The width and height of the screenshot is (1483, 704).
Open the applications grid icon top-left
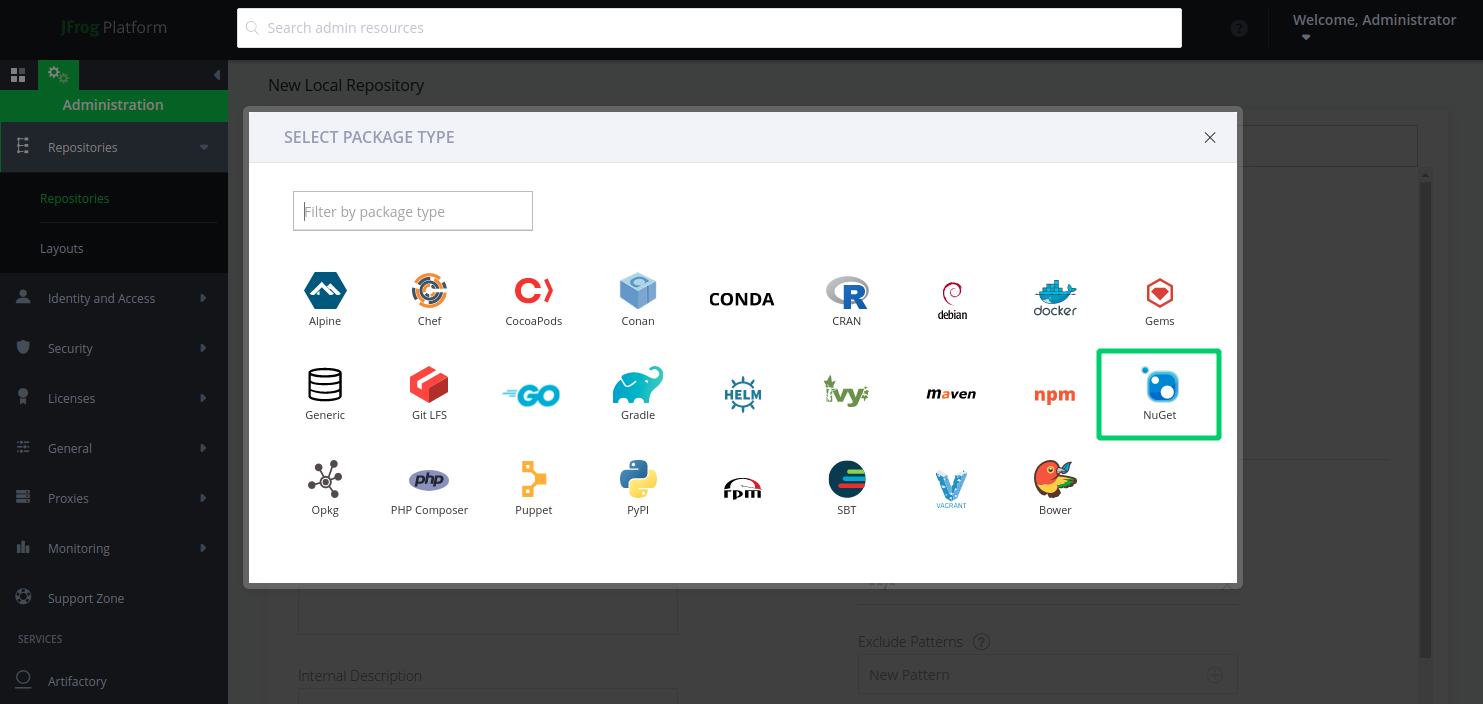pos(18,74)
